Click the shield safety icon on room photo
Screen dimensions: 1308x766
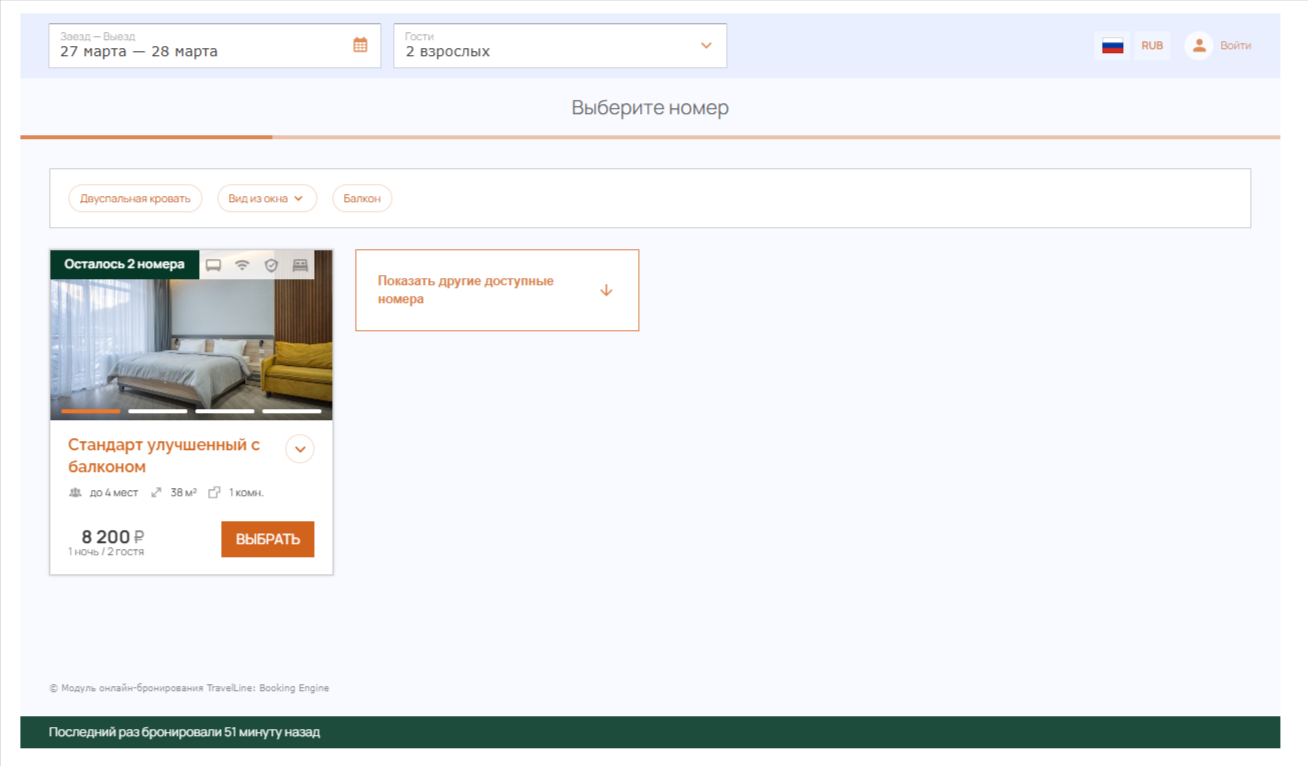pos(271,265)
